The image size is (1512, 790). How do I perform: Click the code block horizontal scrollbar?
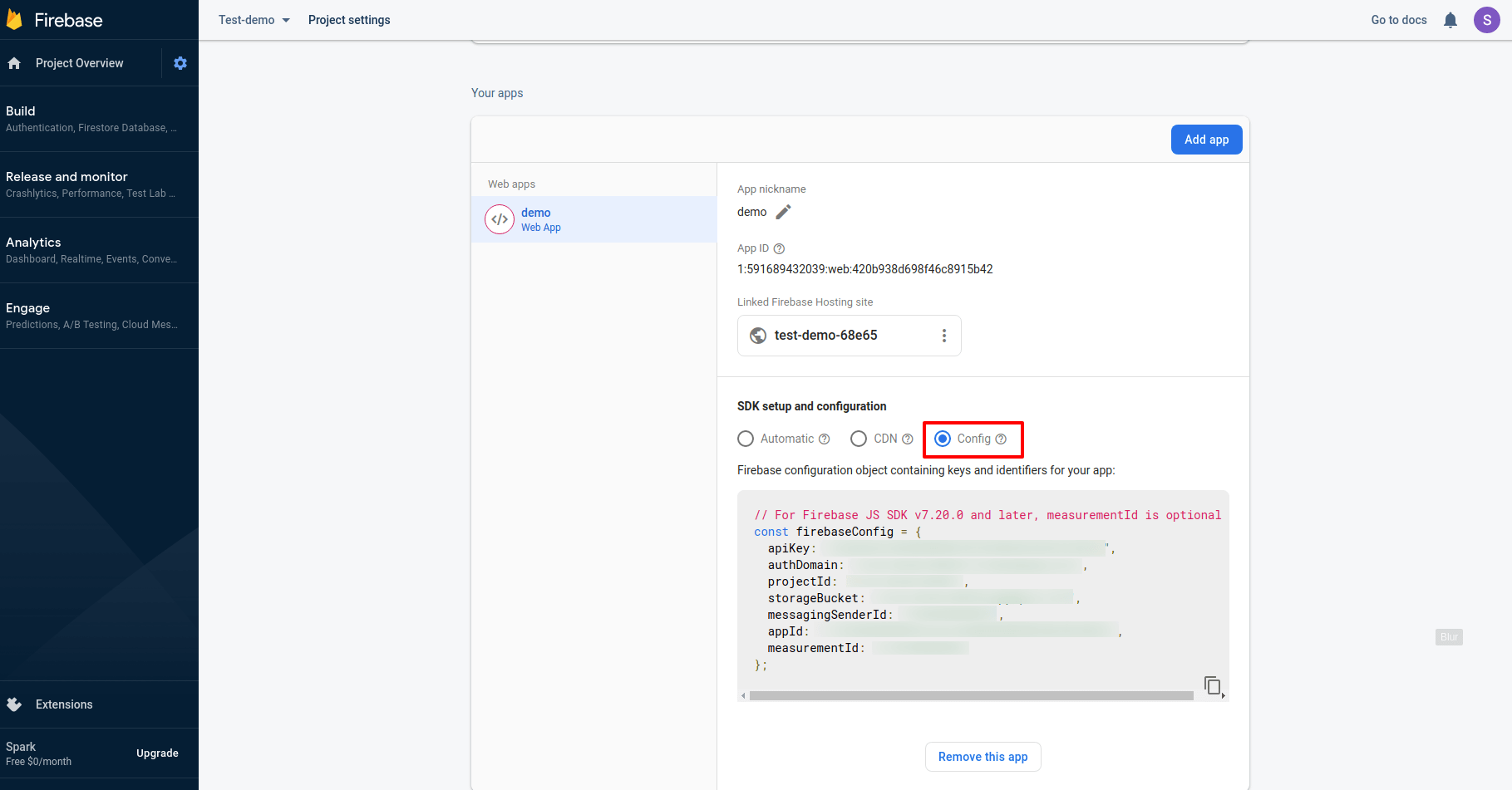[971, 696]
